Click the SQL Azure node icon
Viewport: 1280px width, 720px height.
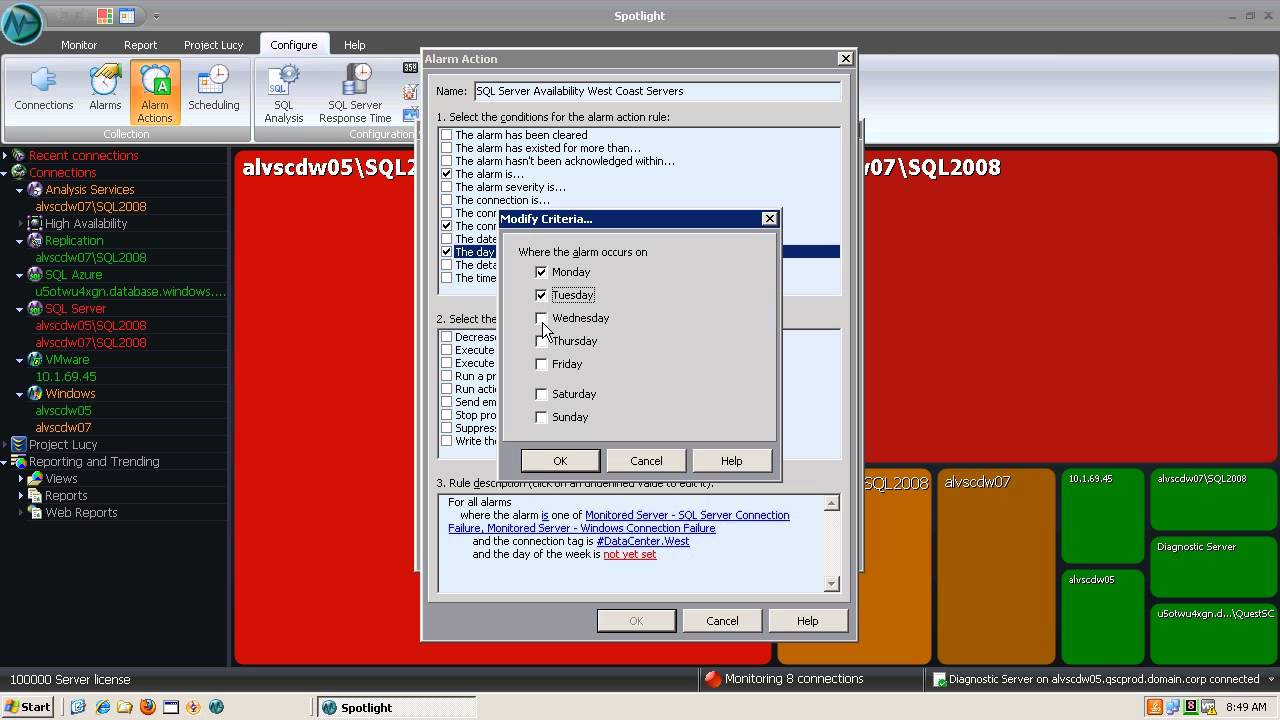click(35, 275)
